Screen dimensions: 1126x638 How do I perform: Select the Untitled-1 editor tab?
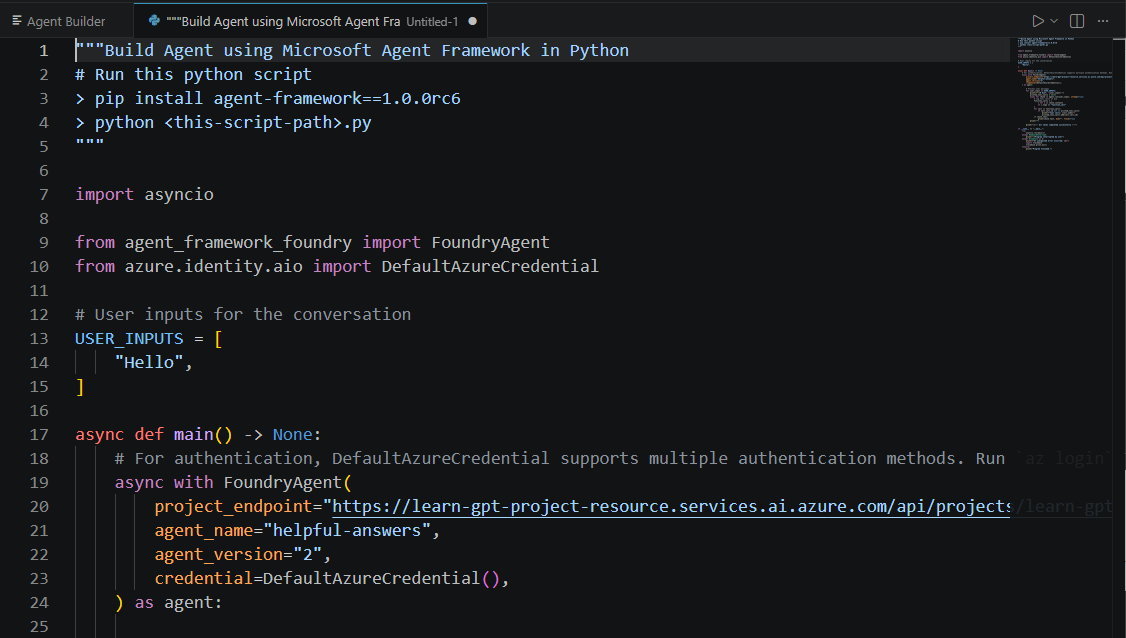pos(311,21)
